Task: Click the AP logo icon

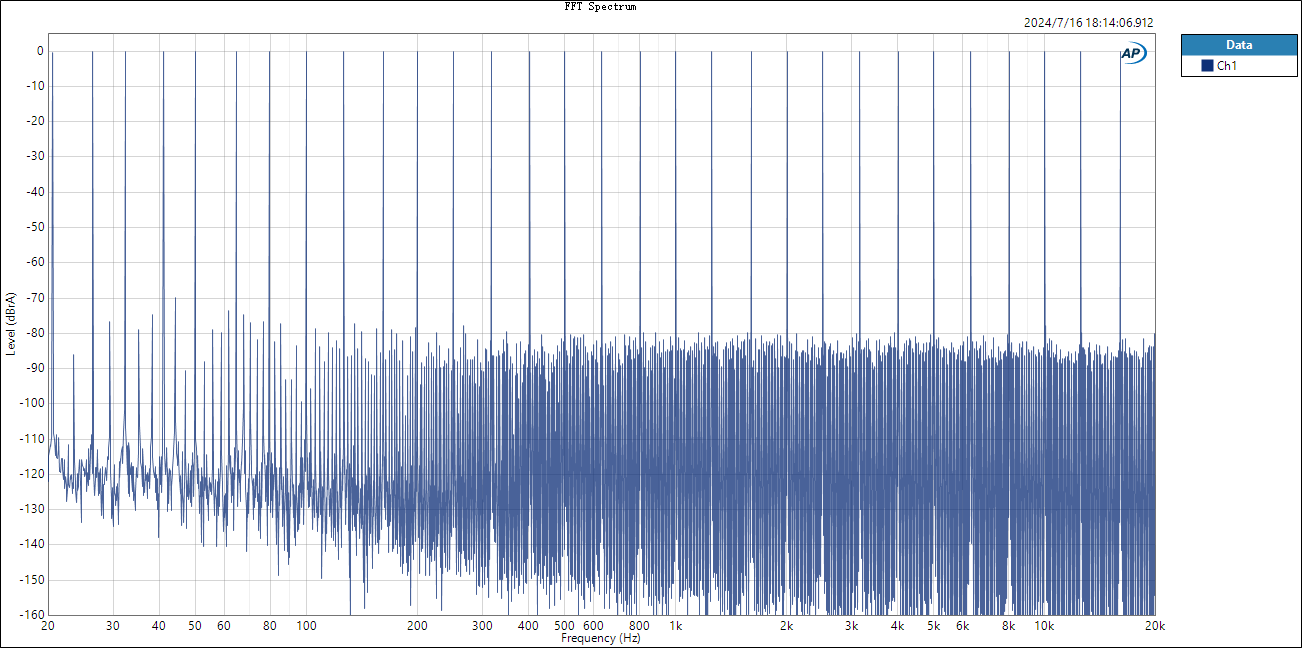Action: pyautogui.click(x=1133, y=54)
